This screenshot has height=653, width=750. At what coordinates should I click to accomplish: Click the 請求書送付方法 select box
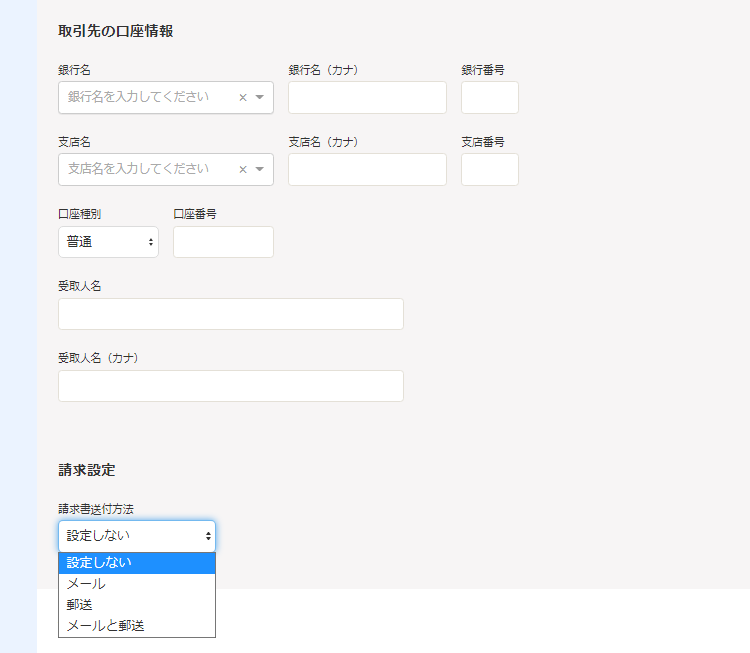[x=136, y=536]
